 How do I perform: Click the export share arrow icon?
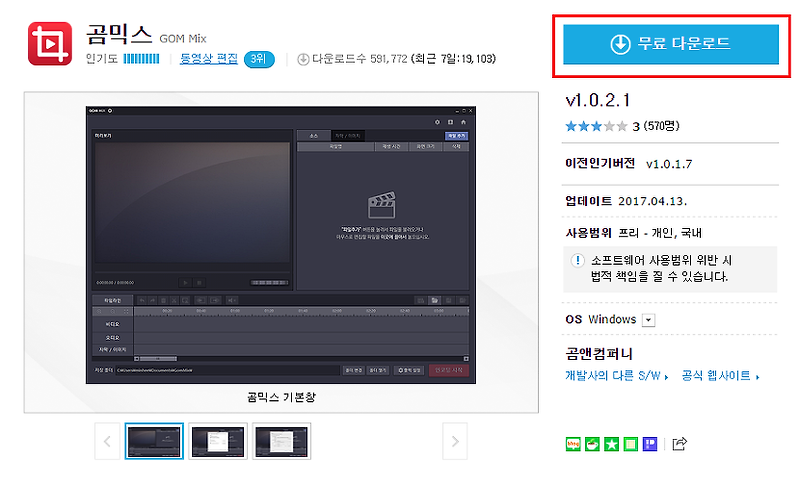click(680, 444)
